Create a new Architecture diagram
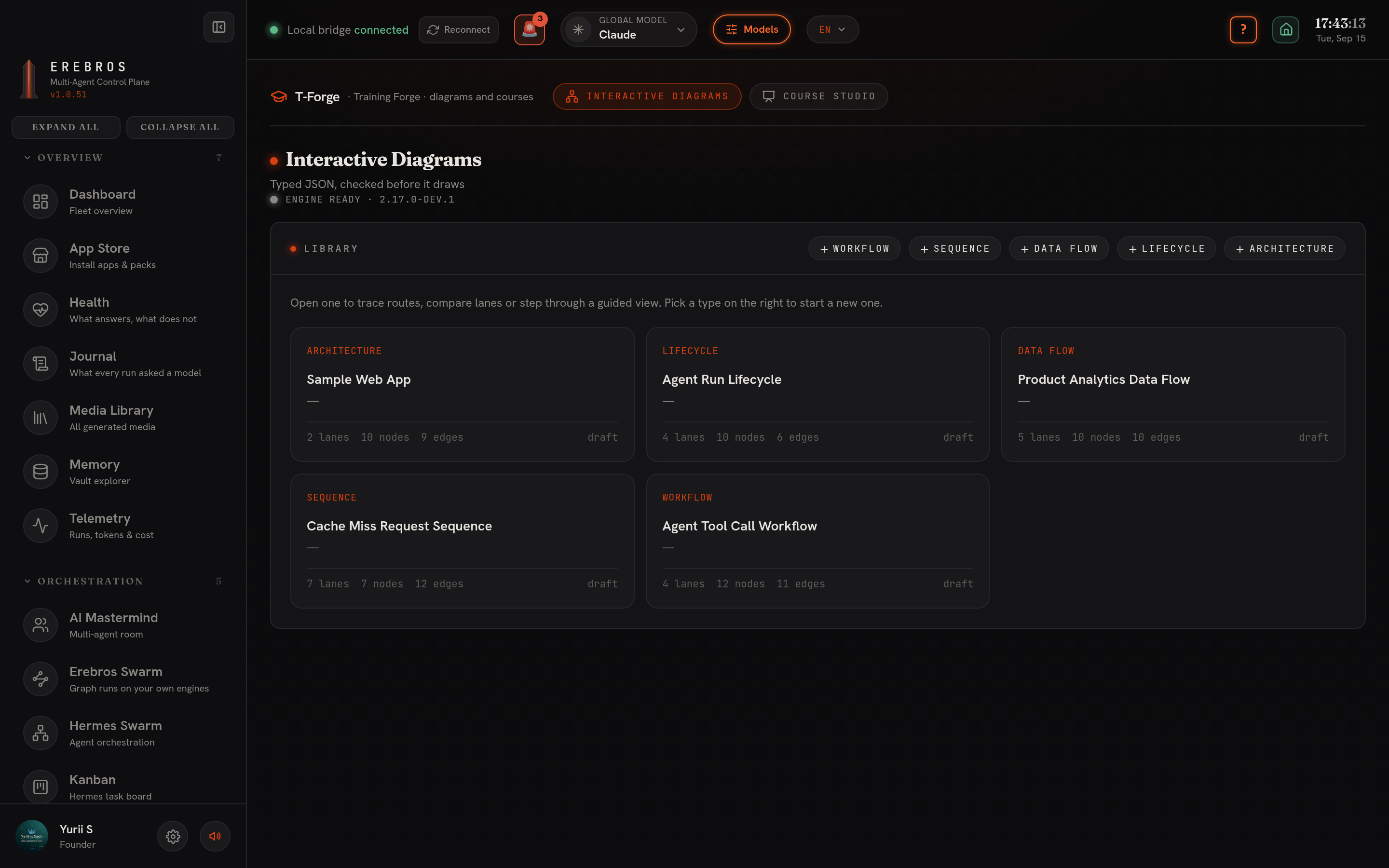This screenshot has width=1389, height=868. pos(1284,248)
